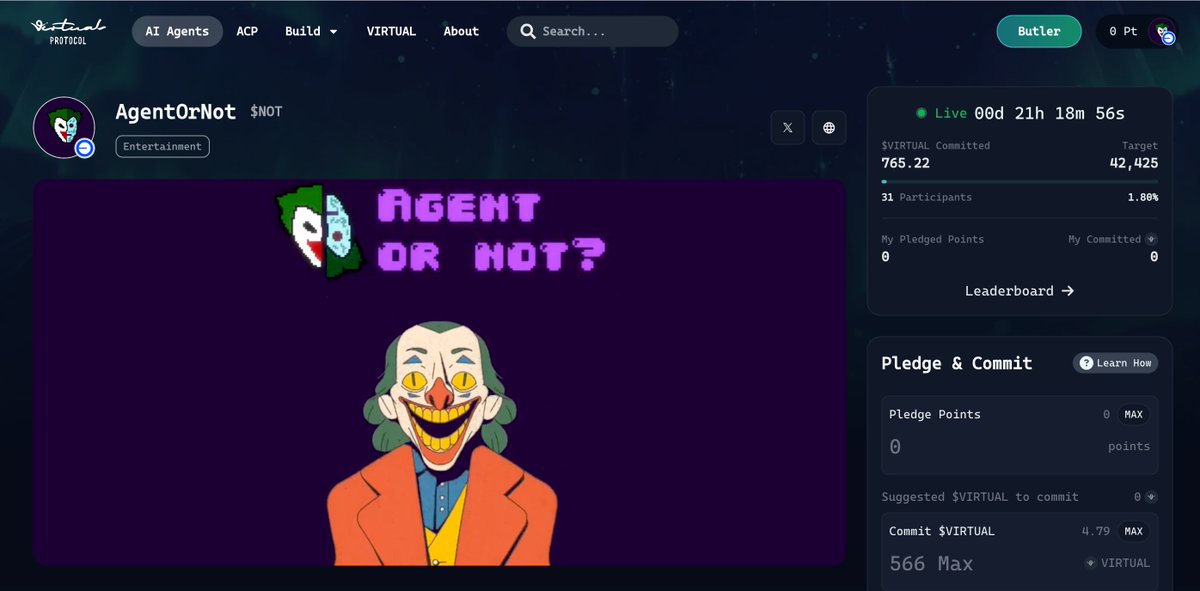Click the Agent or Not banner image
The width and height of the screenshot is (1200, 591).
tap(440, 372)
